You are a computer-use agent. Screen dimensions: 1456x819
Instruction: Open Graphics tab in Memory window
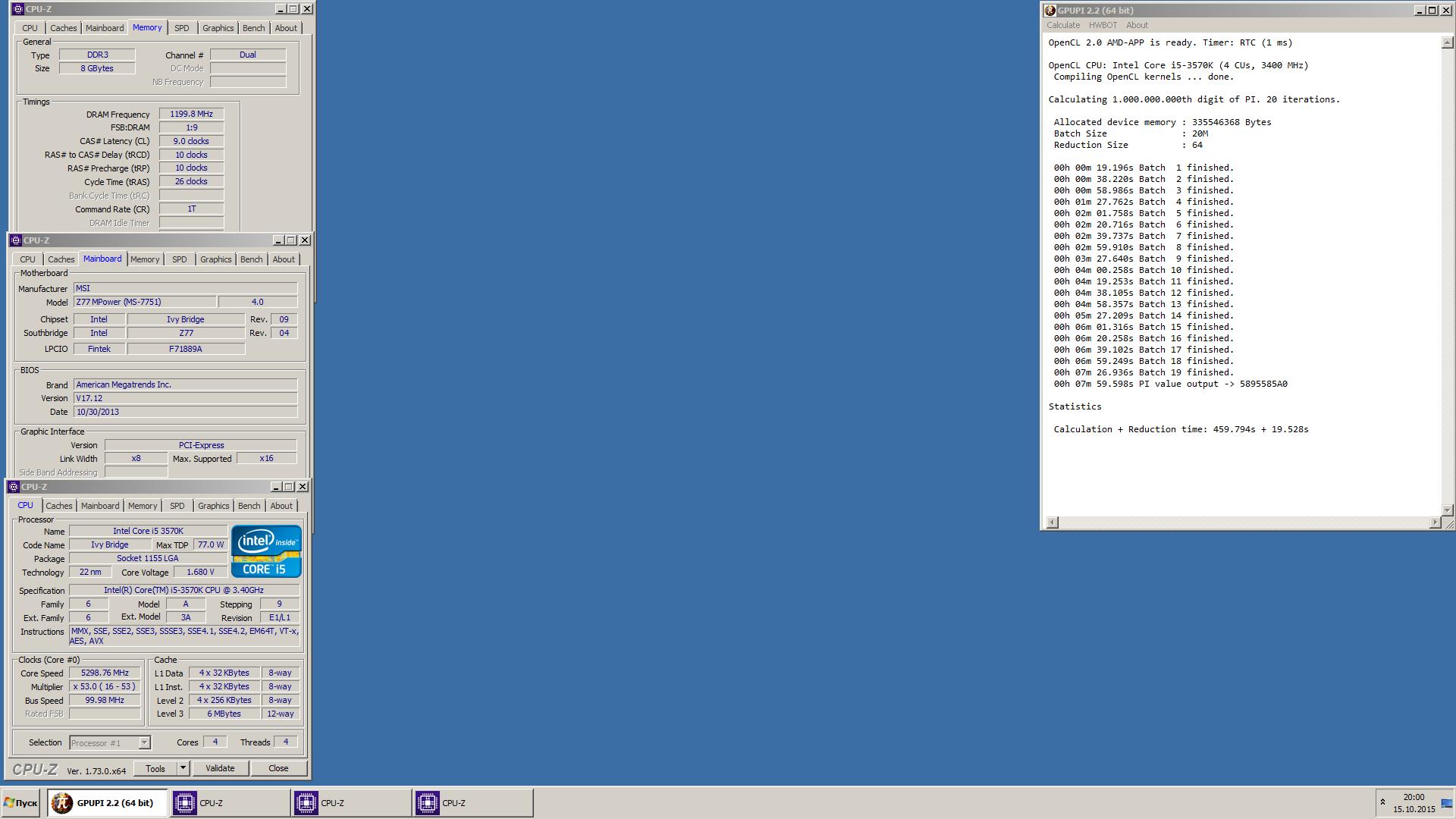(218, 28)
